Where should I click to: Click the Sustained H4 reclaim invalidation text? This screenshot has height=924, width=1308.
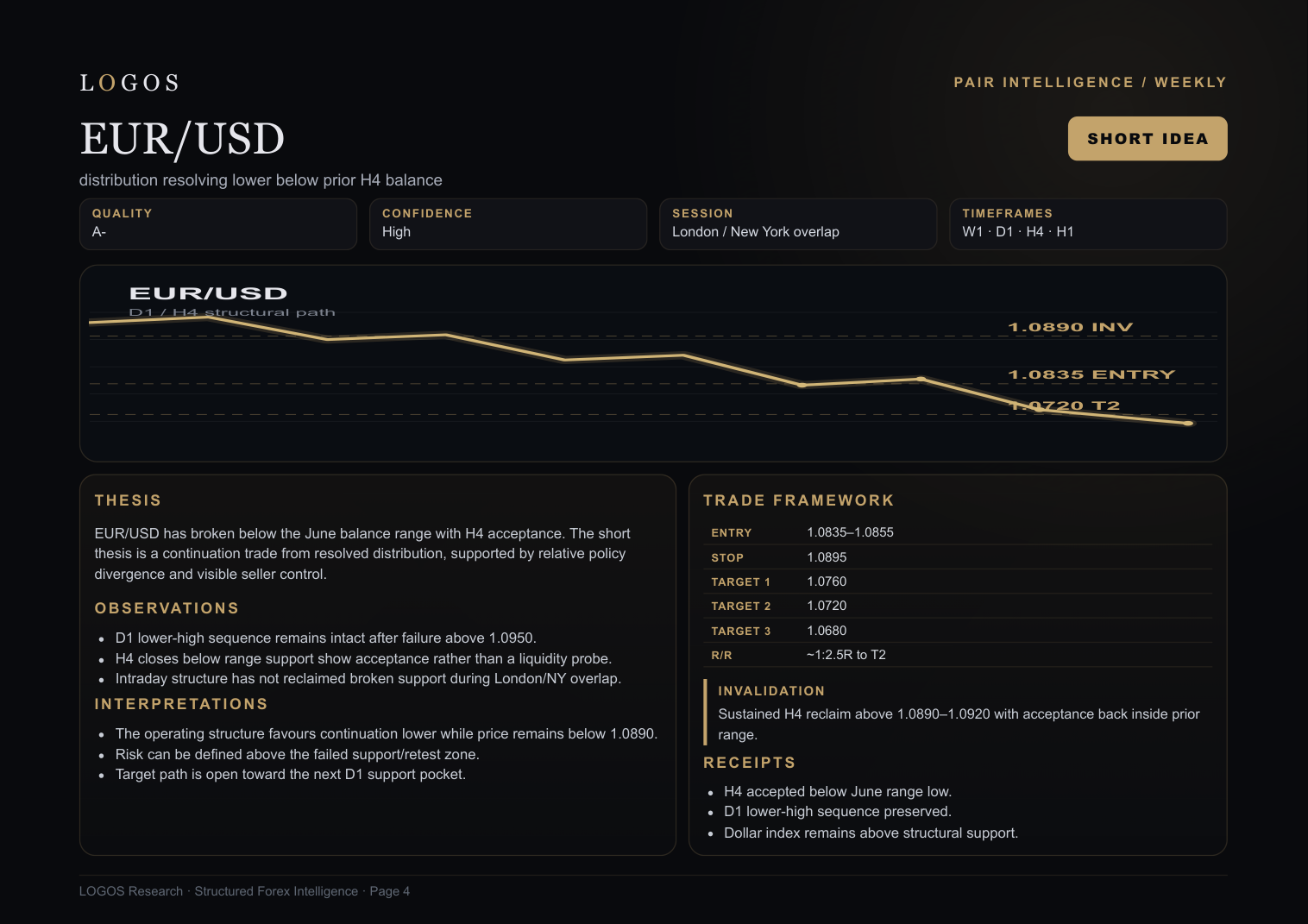pyautogui.click(x=959, y=725)
